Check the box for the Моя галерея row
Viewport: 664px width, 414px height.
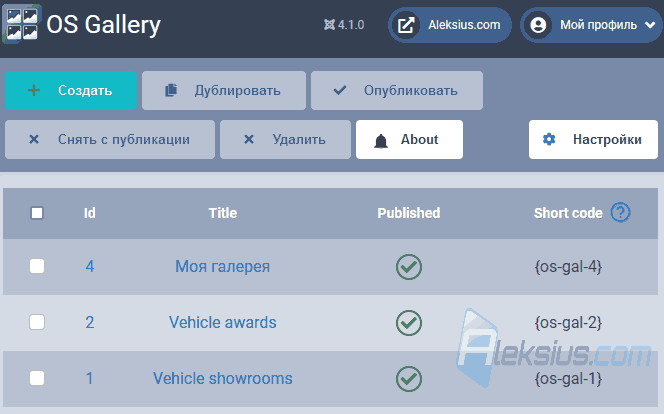(37, 266)
